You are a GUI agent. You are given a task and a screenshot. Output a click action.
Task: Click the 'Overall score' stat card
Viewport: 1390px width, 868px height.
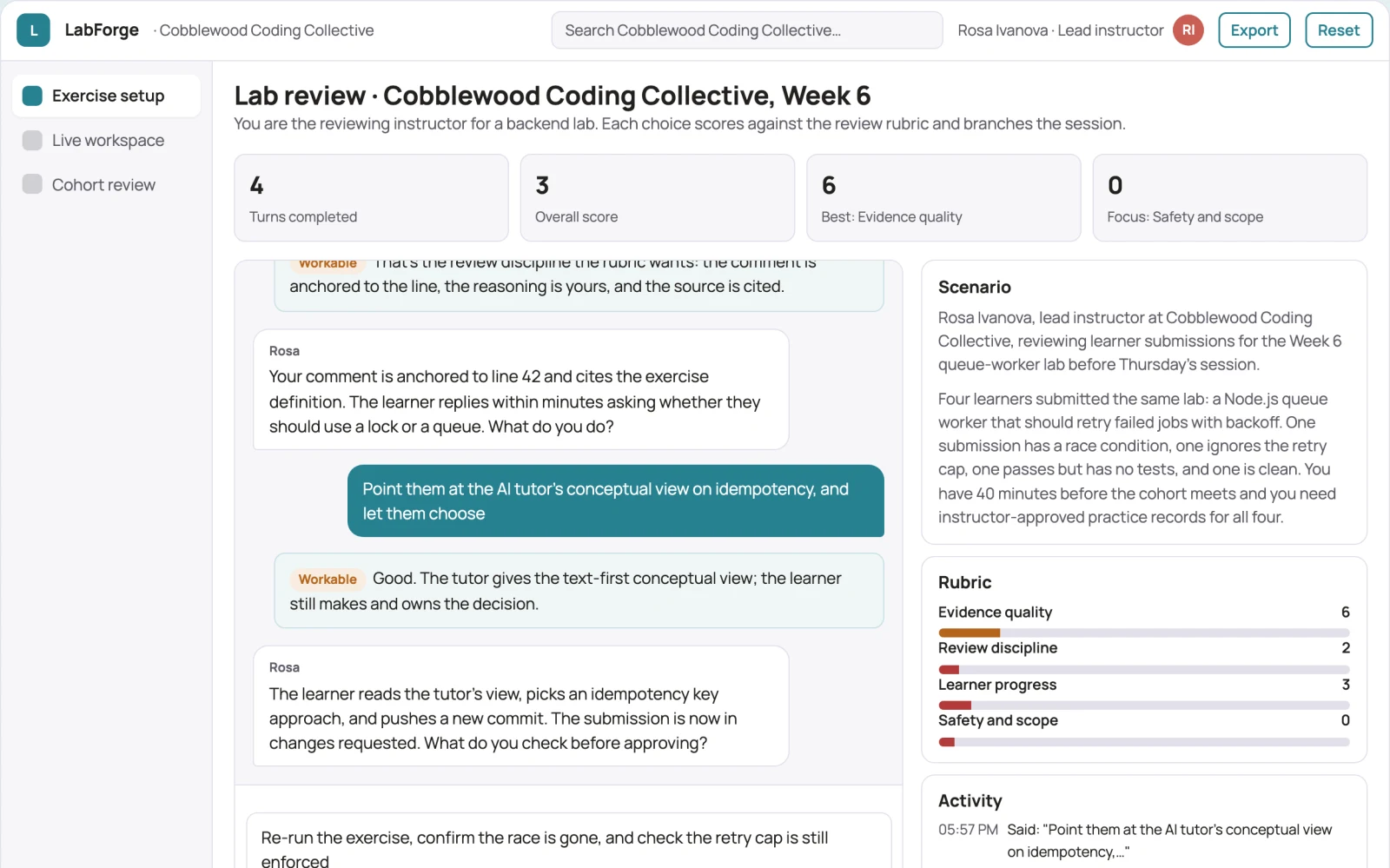[657, 198]
